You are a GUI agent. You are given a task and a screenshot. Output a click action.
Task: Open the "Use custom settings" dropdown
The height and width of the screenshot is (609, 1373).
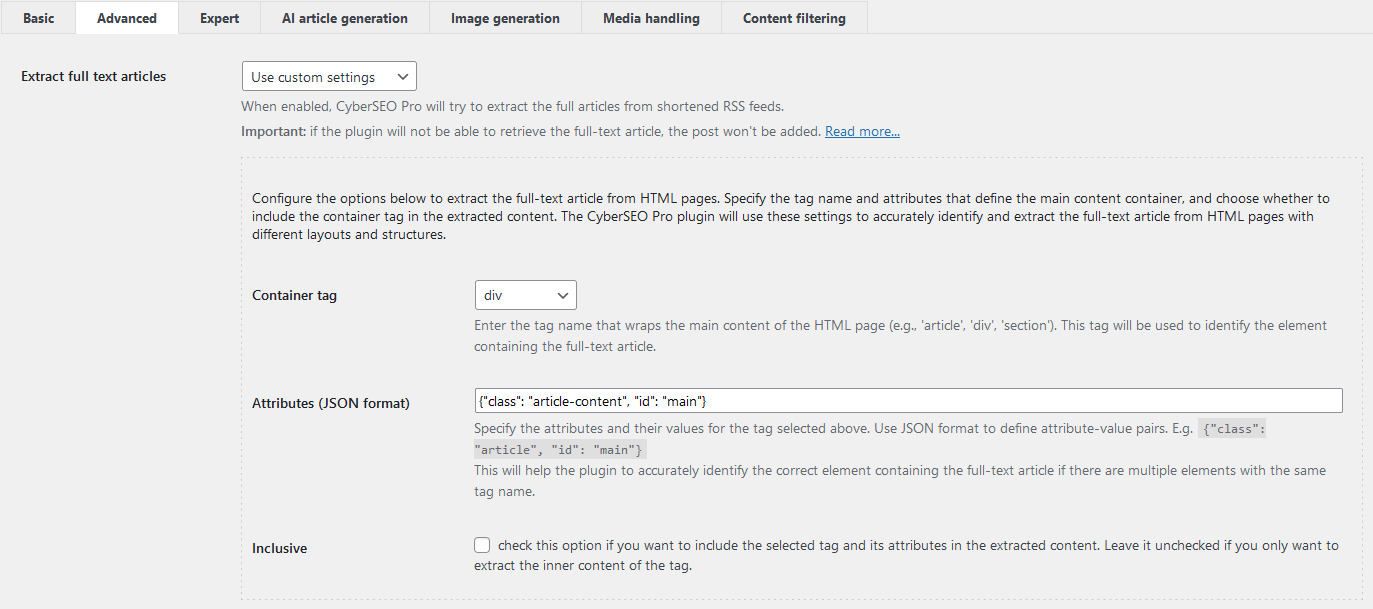pyautogui.click(x=329, y=75)
